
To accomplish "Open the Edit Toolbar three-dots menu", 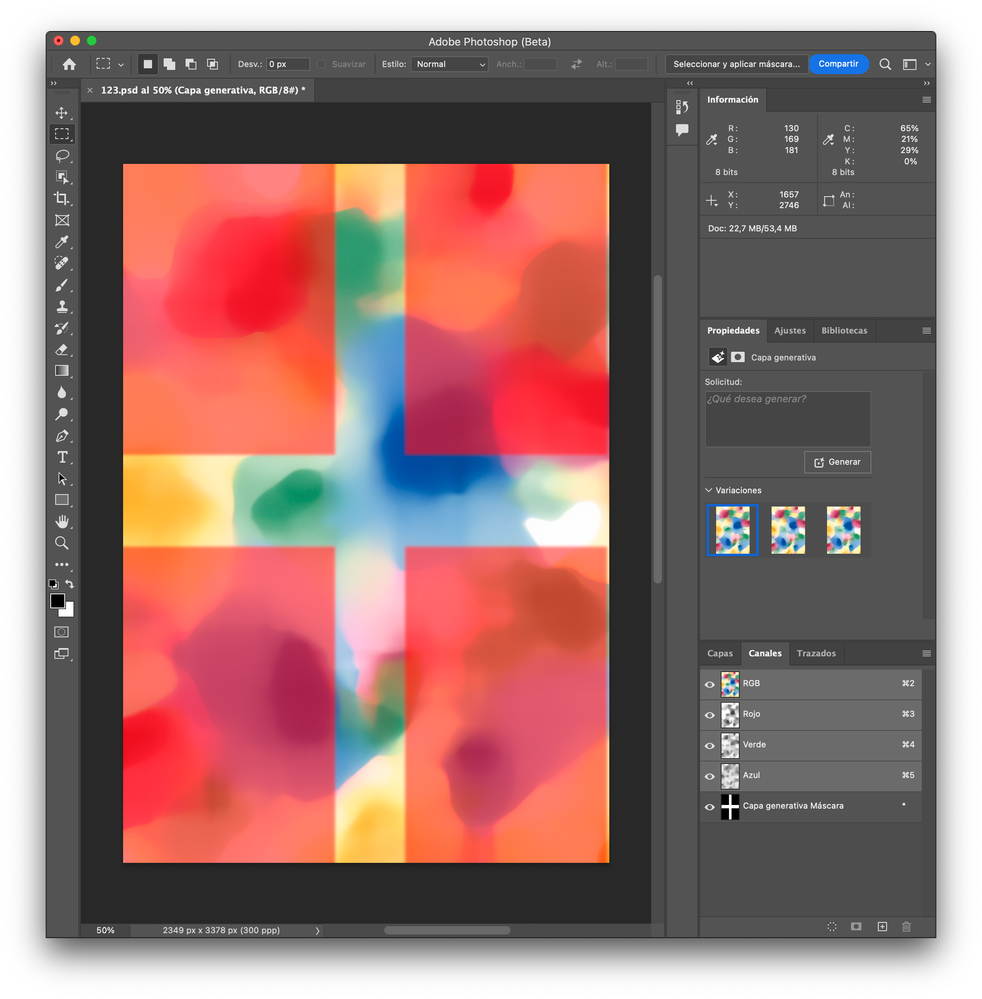I will point(62,564).
